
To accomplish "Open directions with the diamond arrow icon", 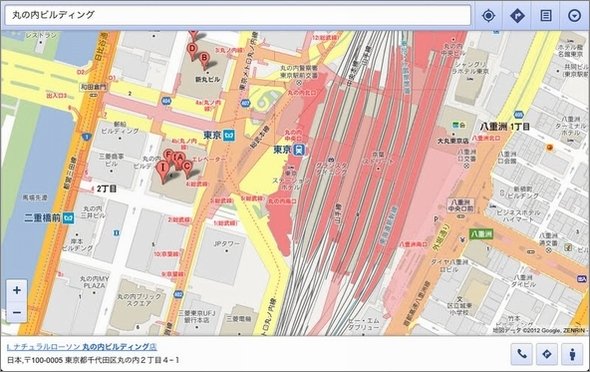I will (517, 16).
